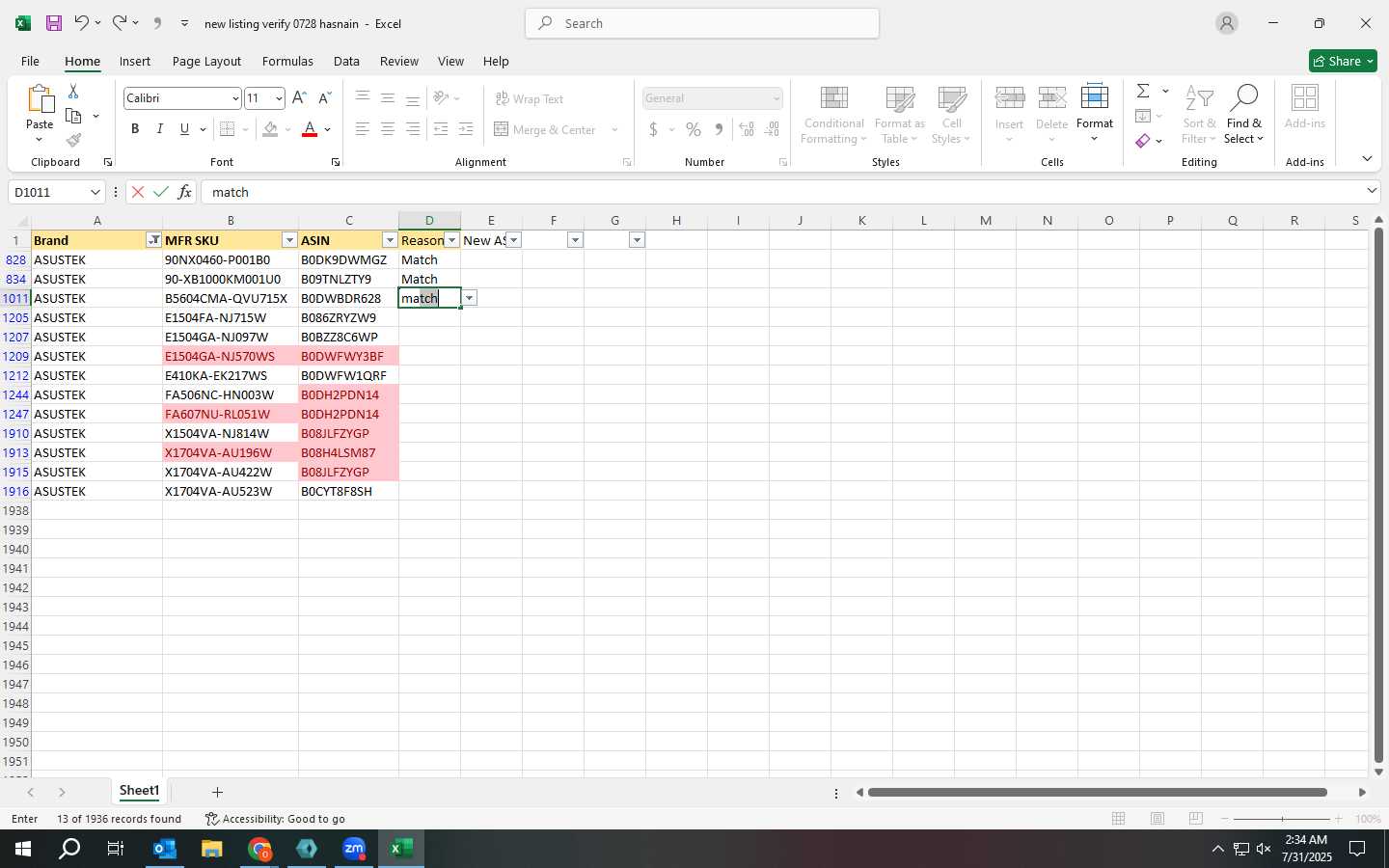Click the Search box in title bar

(x=702, y=23)
